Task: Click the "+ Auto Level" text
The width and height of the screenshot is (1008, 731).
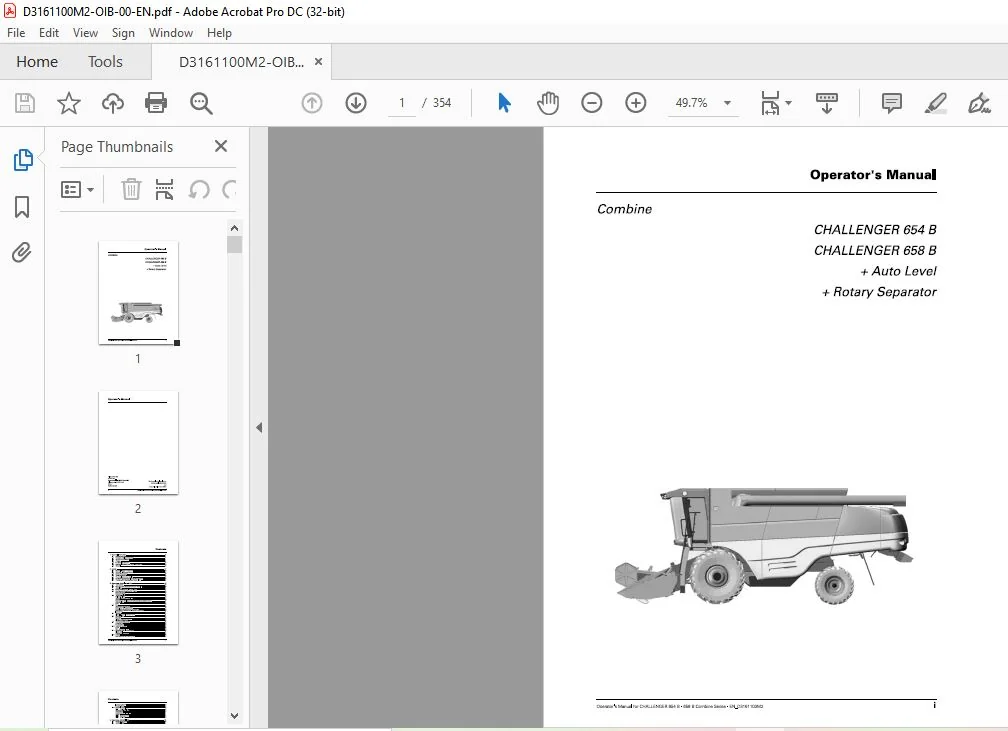Action: (898, 271)
